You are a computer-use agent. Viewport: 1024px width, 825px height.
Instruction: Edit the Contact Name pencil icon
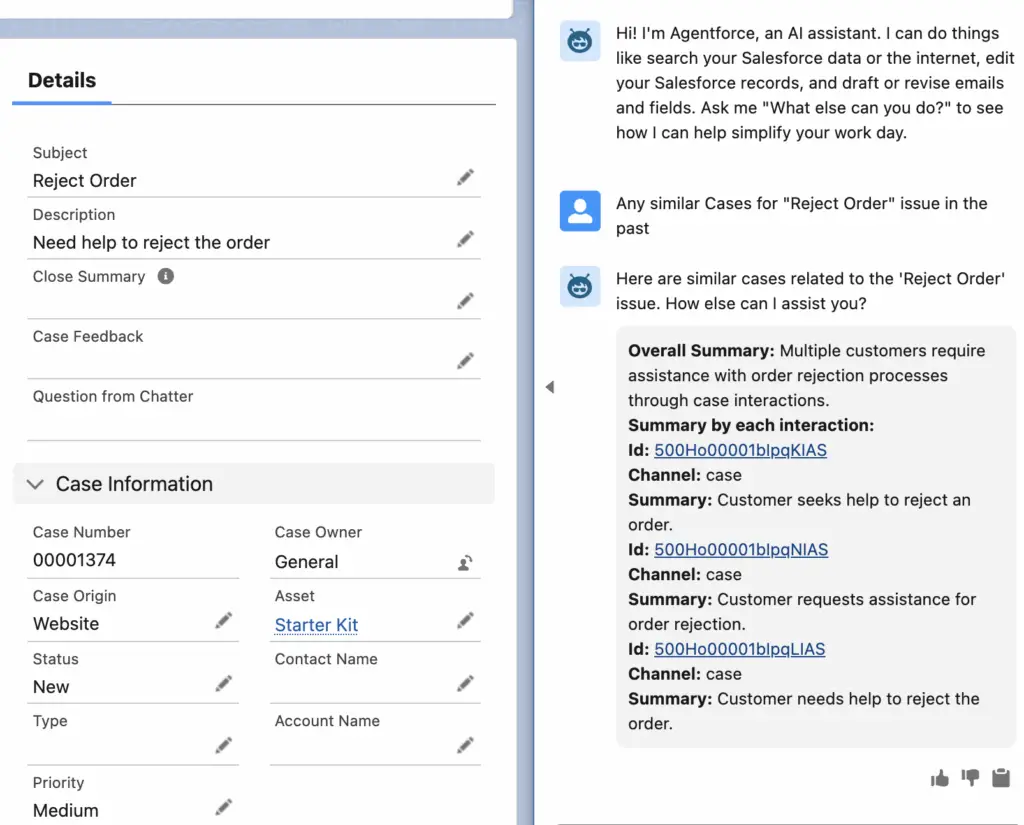[x=465, y=683]
